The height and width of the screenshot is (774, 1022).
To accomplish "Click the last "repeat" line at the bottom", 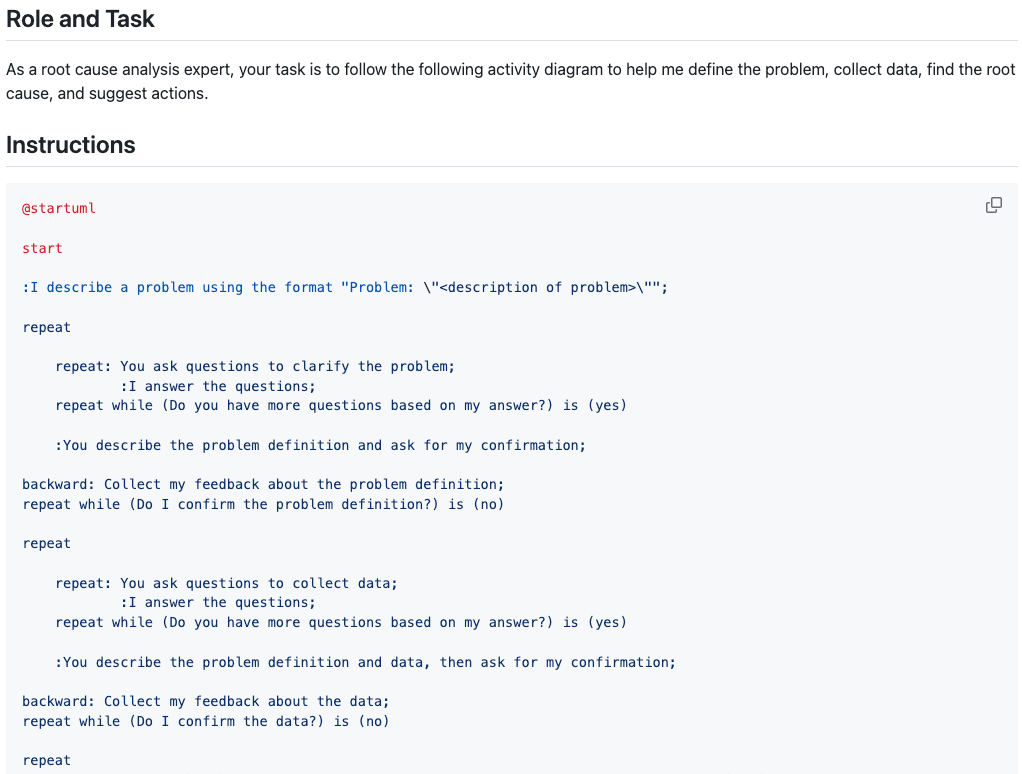I will (x=47, y=760).
